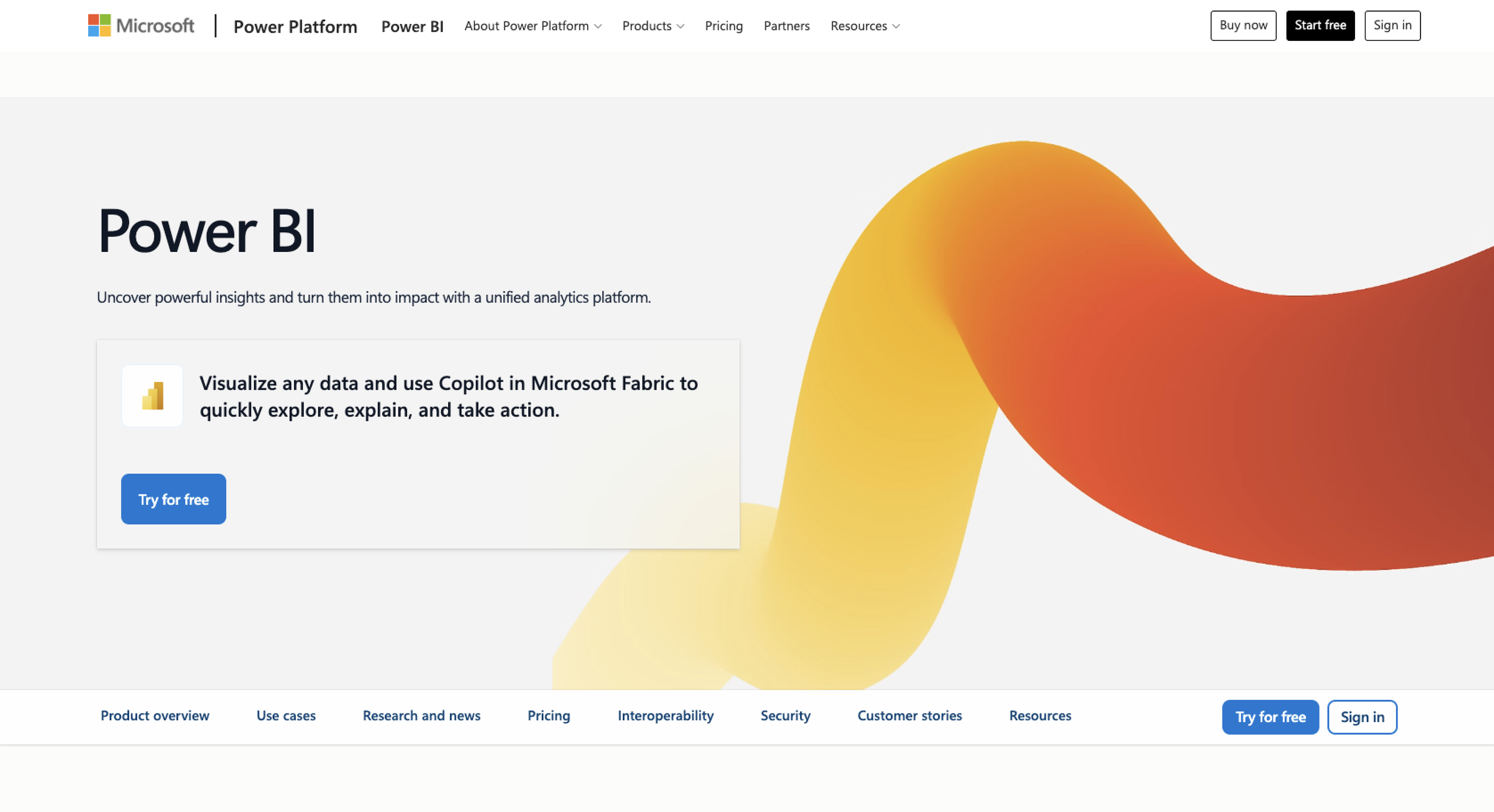1494x812 pixels.
Task: Open Pricing in the top navigation bar
Action: pyautogui.click(x=724, y=26)
